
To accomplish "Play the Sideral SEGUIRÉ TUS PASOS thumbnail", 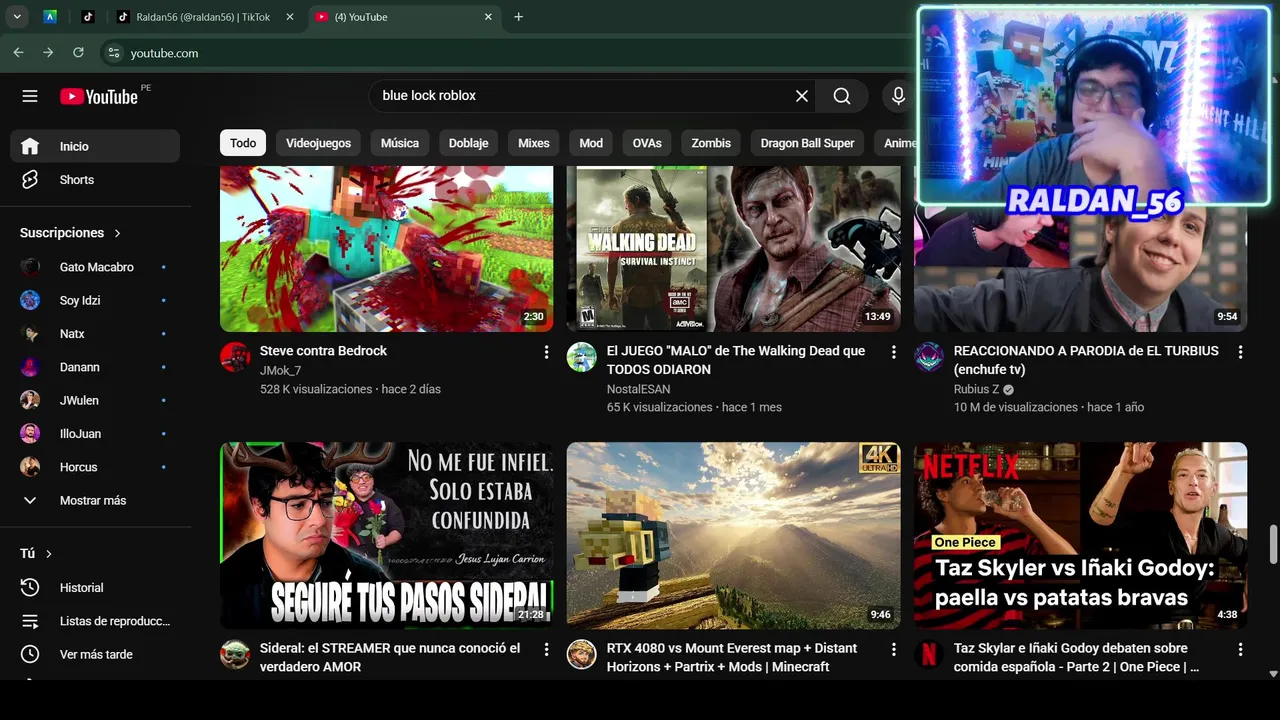I will [x=386, y=535].
